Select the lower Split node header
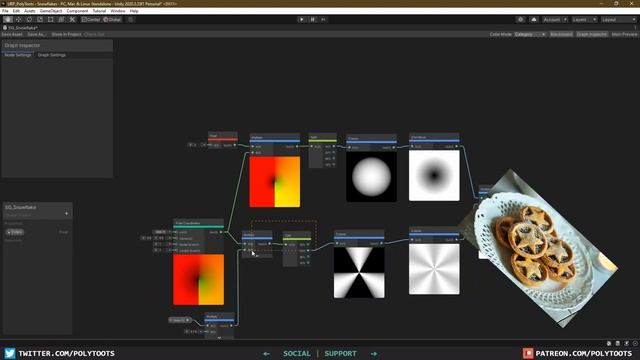 [x=297, y=235]
